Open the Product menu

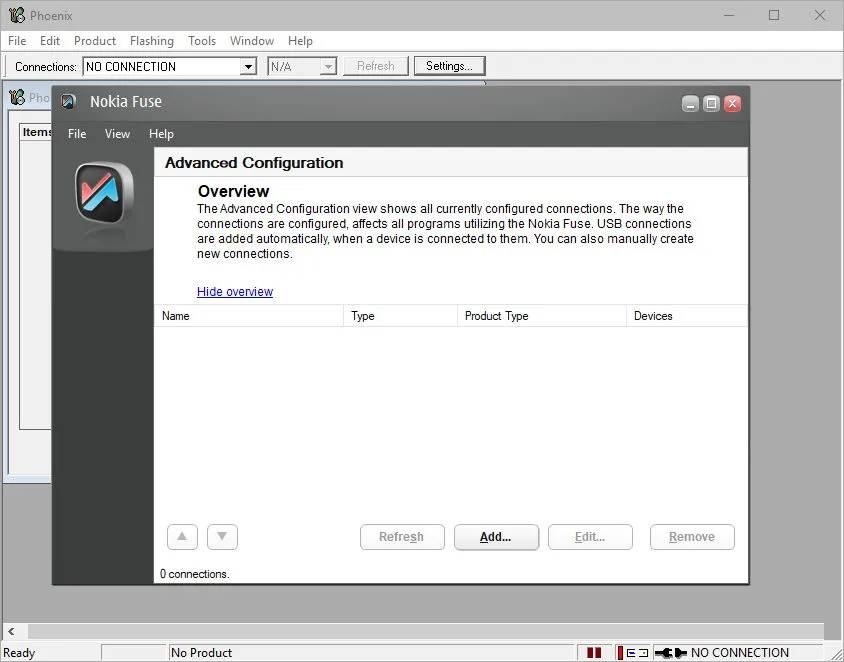click(x=95, y=41)
